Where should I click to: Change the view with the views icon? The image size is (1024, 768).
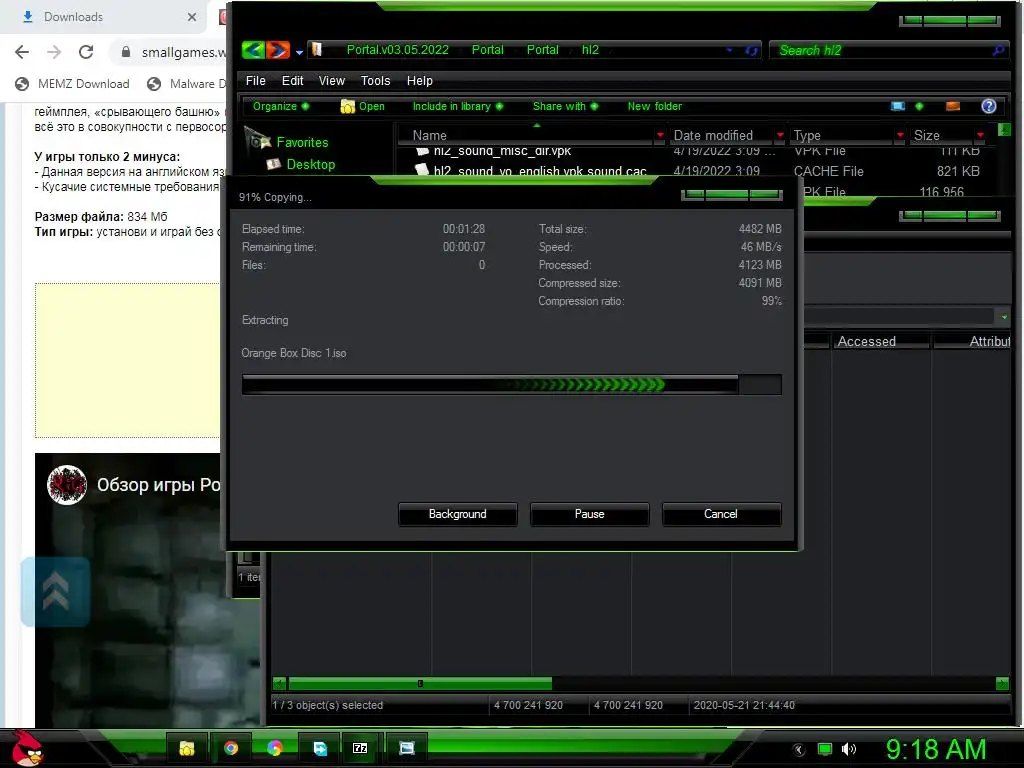coord(898,106)
